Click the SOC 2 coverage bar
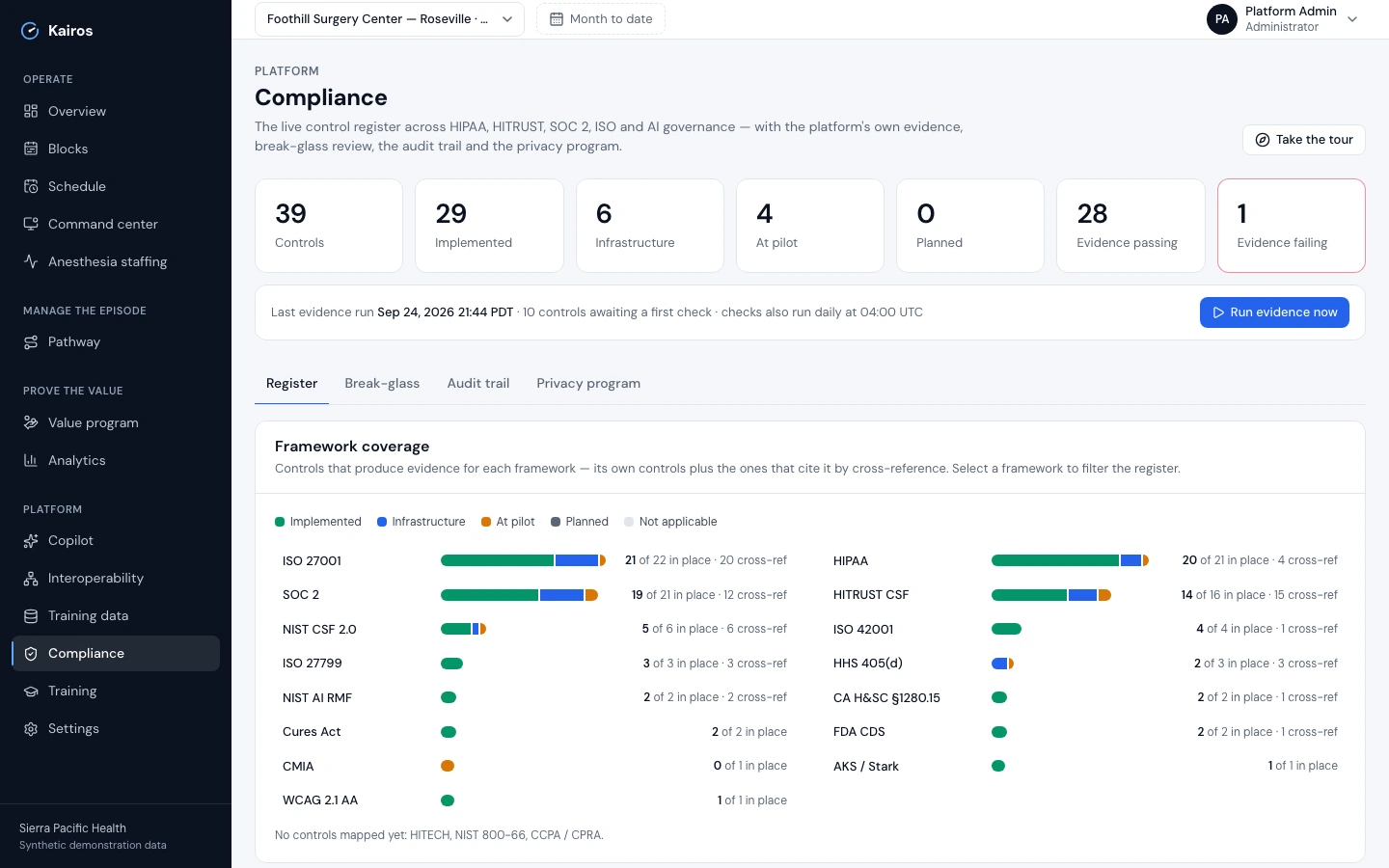 (x=520, y=595)
